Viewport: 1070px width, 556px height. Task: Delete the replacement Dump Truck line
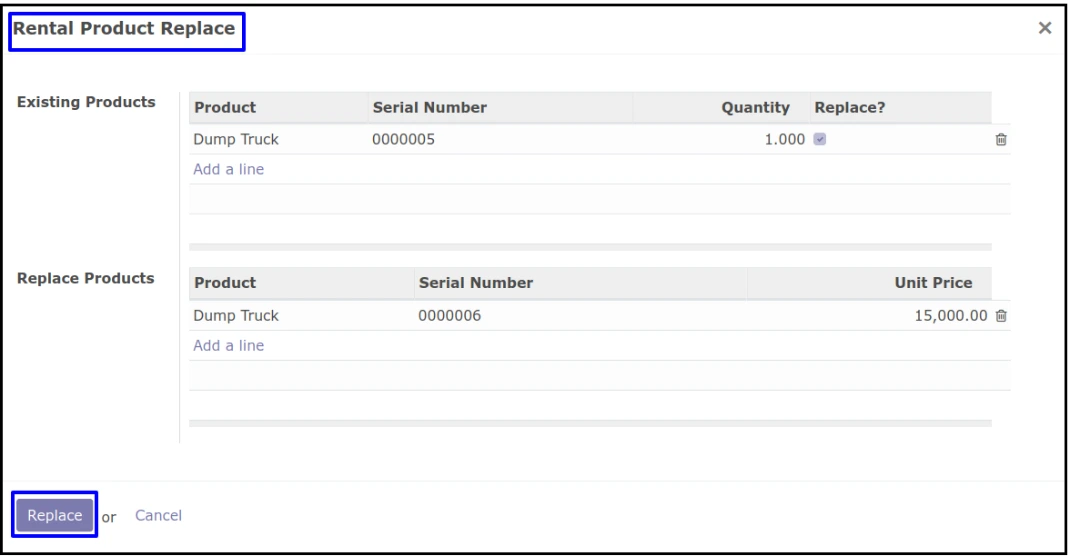pos(1000,316)
